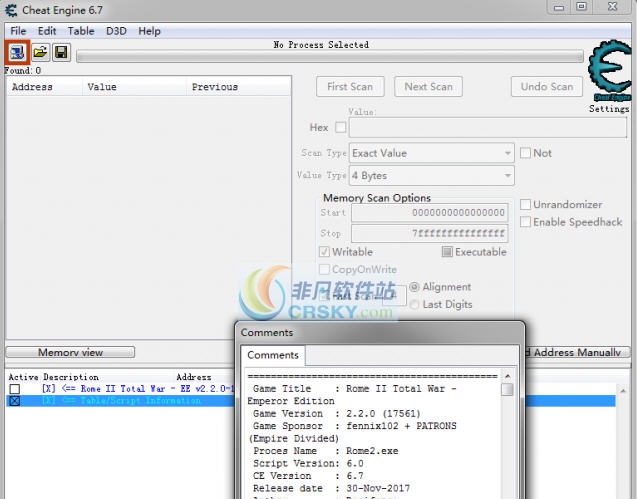The height and width of the screenshot is (499, 637).
Task: Open the Edit menu
Action: 47,31
